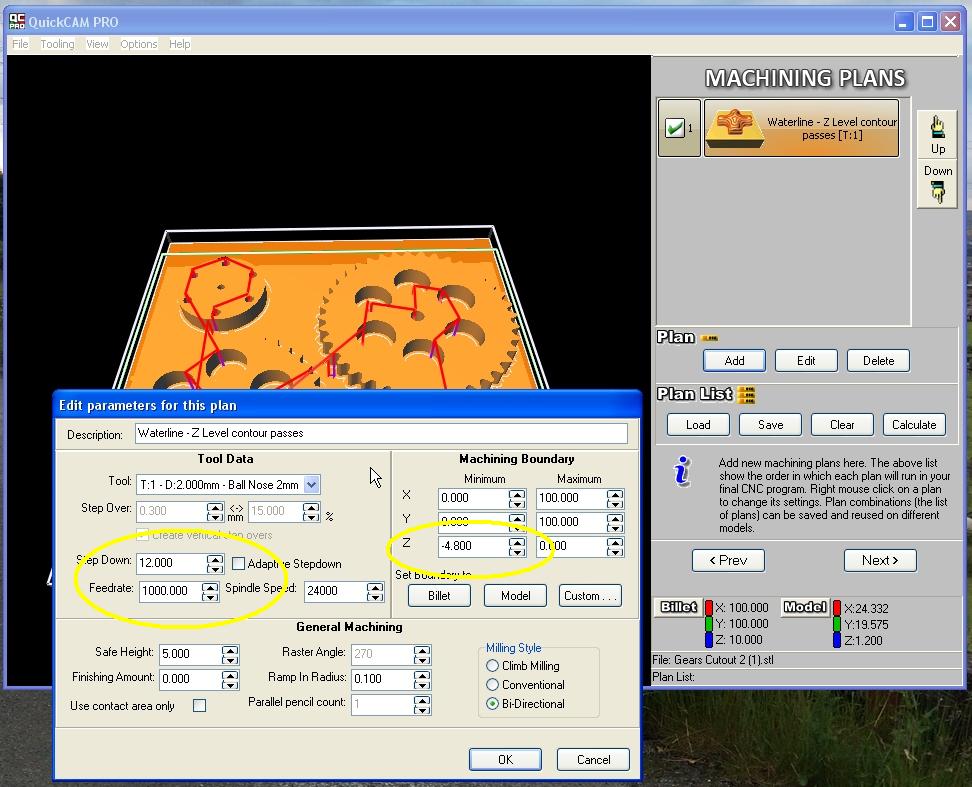The image size is (972, 787).
Task: Decrease Feedrate with its down arrow
Action: (210, 596)
